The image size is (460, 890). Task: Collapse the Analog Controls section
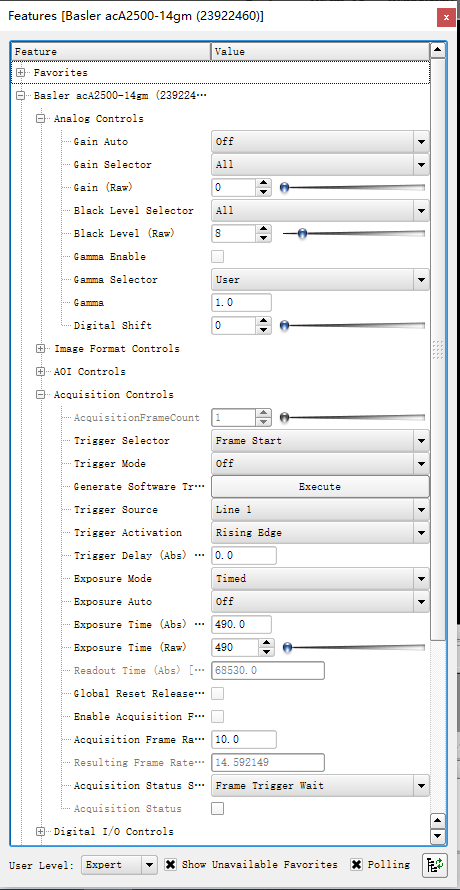pyautogui.click(x=40, y=119)
